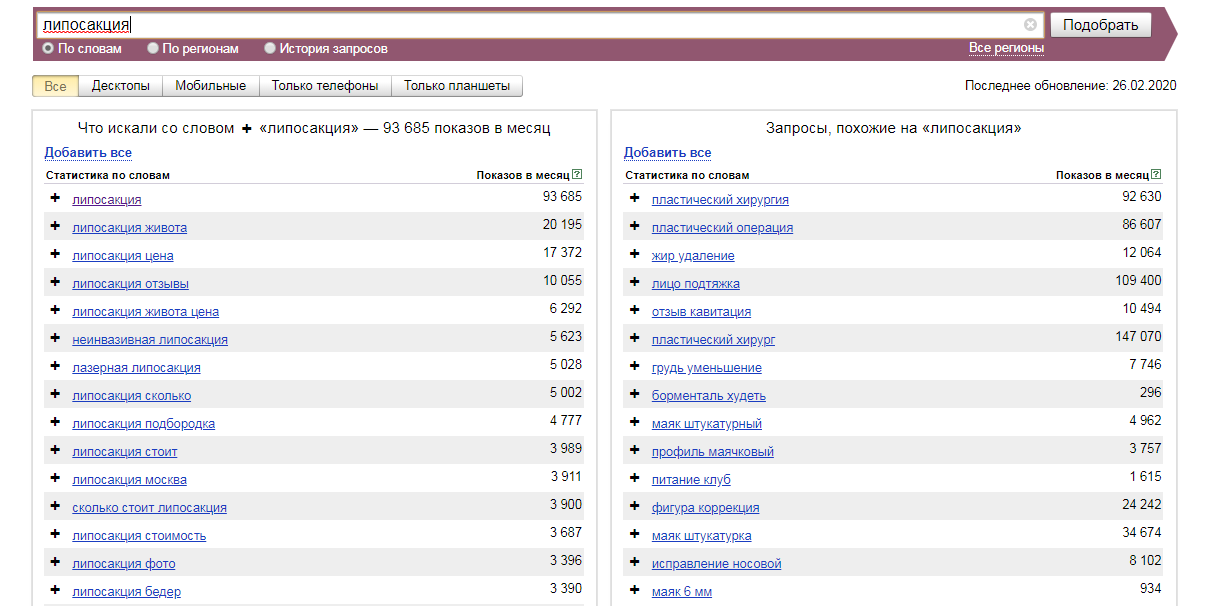Open help icon beside left Показов в месяц

tap(577, 175)
